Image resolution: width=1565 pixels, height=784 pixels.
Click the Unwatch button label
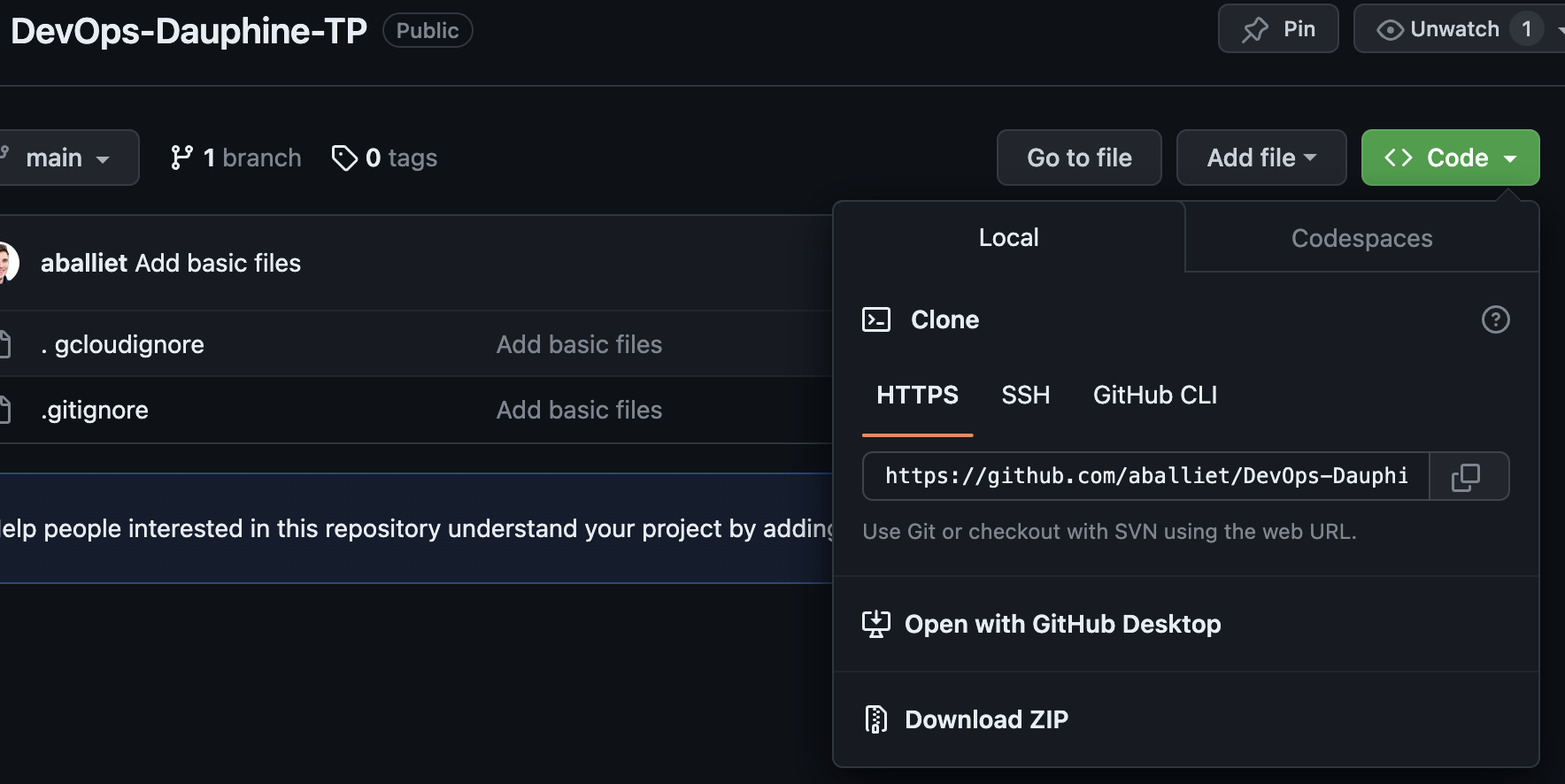(1454, 29)
